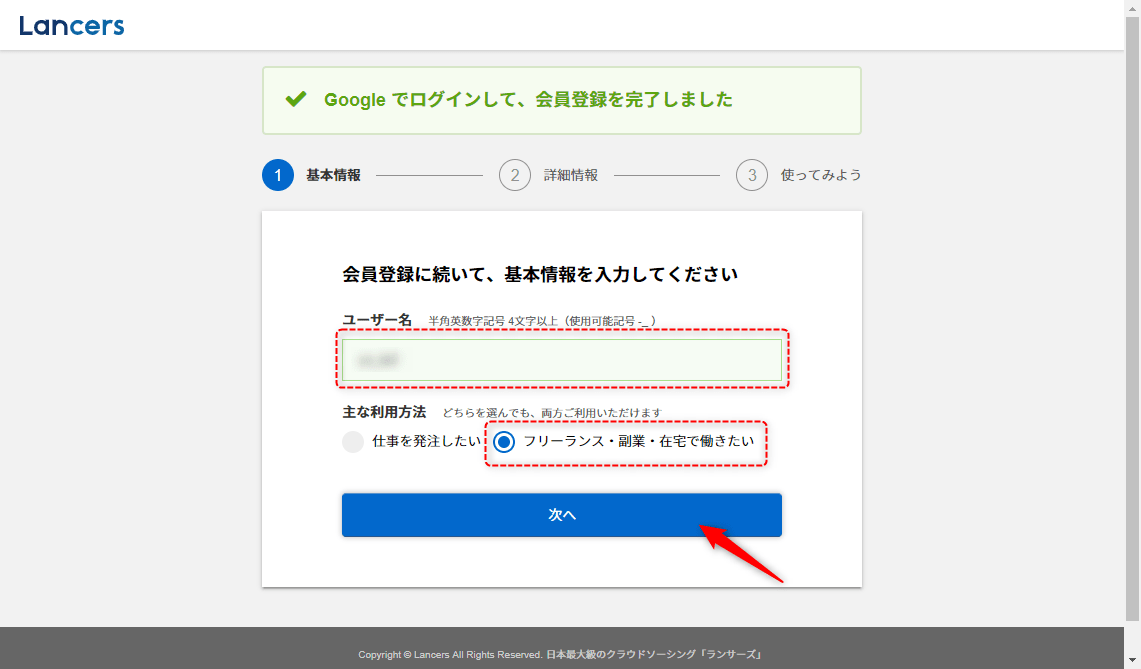
Task: Click the Lancers logo in the header
Action: [x=71, y=26]
